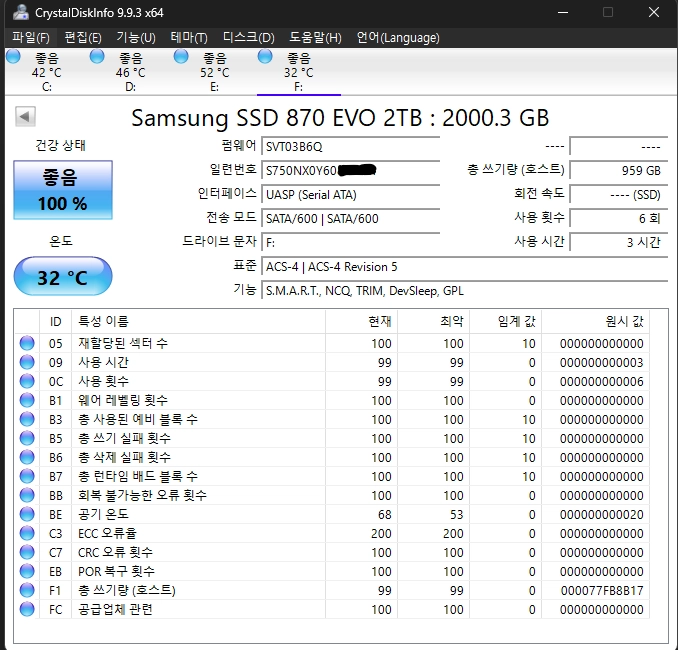Open the 언어(Language) menu

[x=398, y=38]
